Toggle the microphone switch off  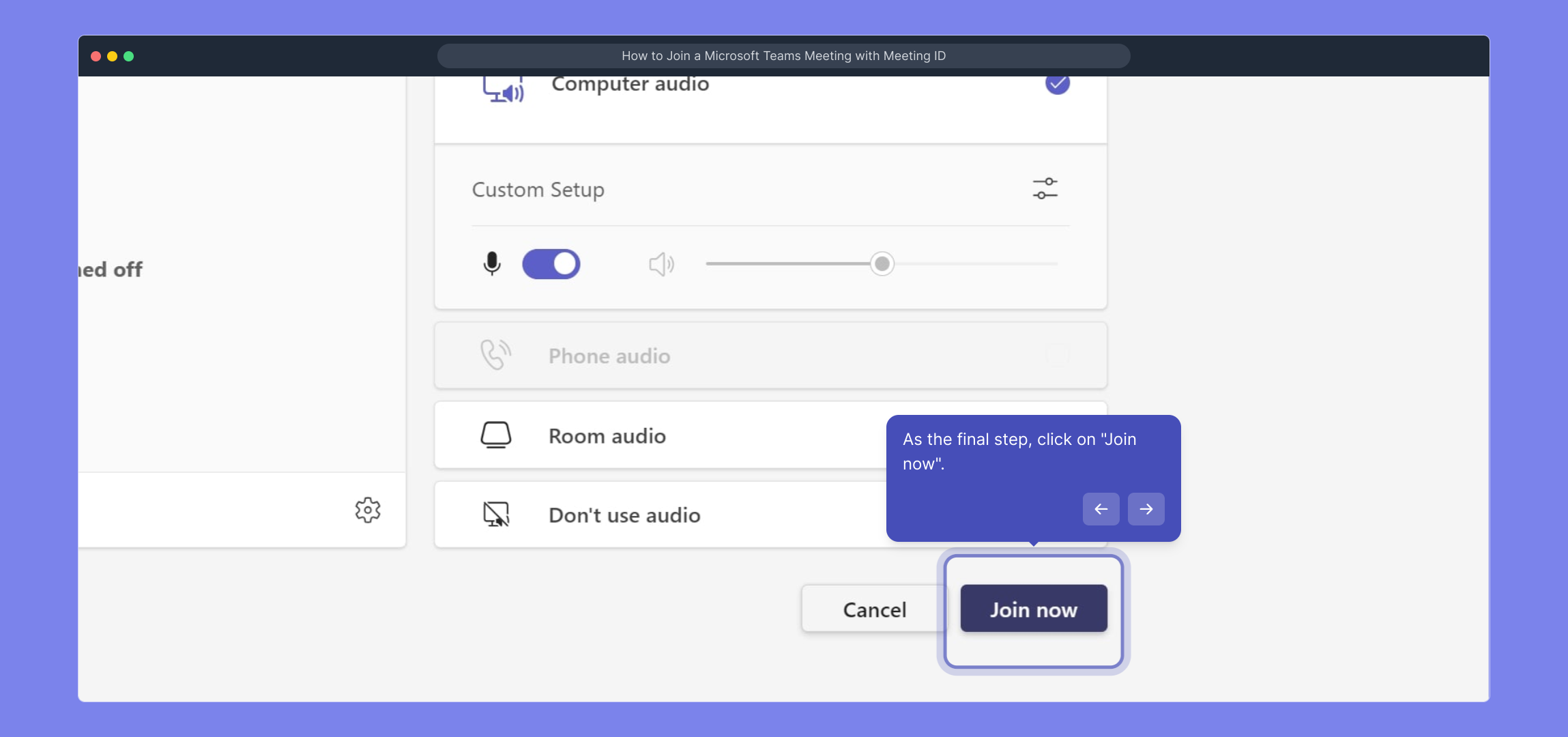click(551, 264)
